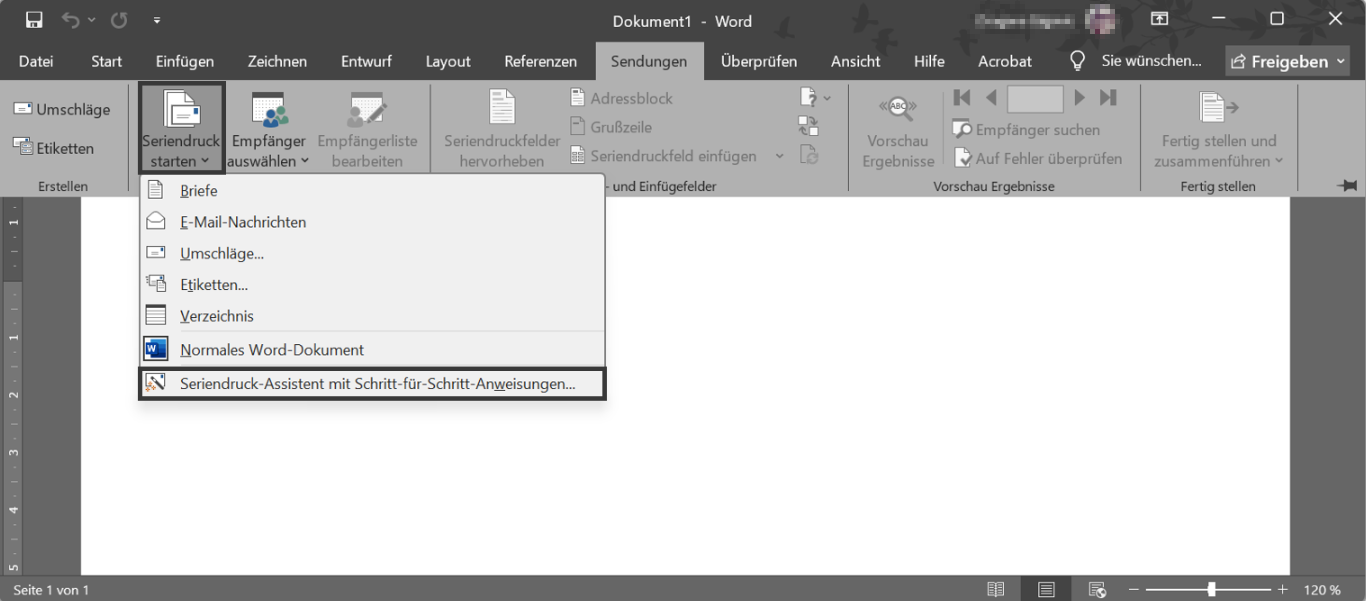Switch to read mode view icon

996,590
